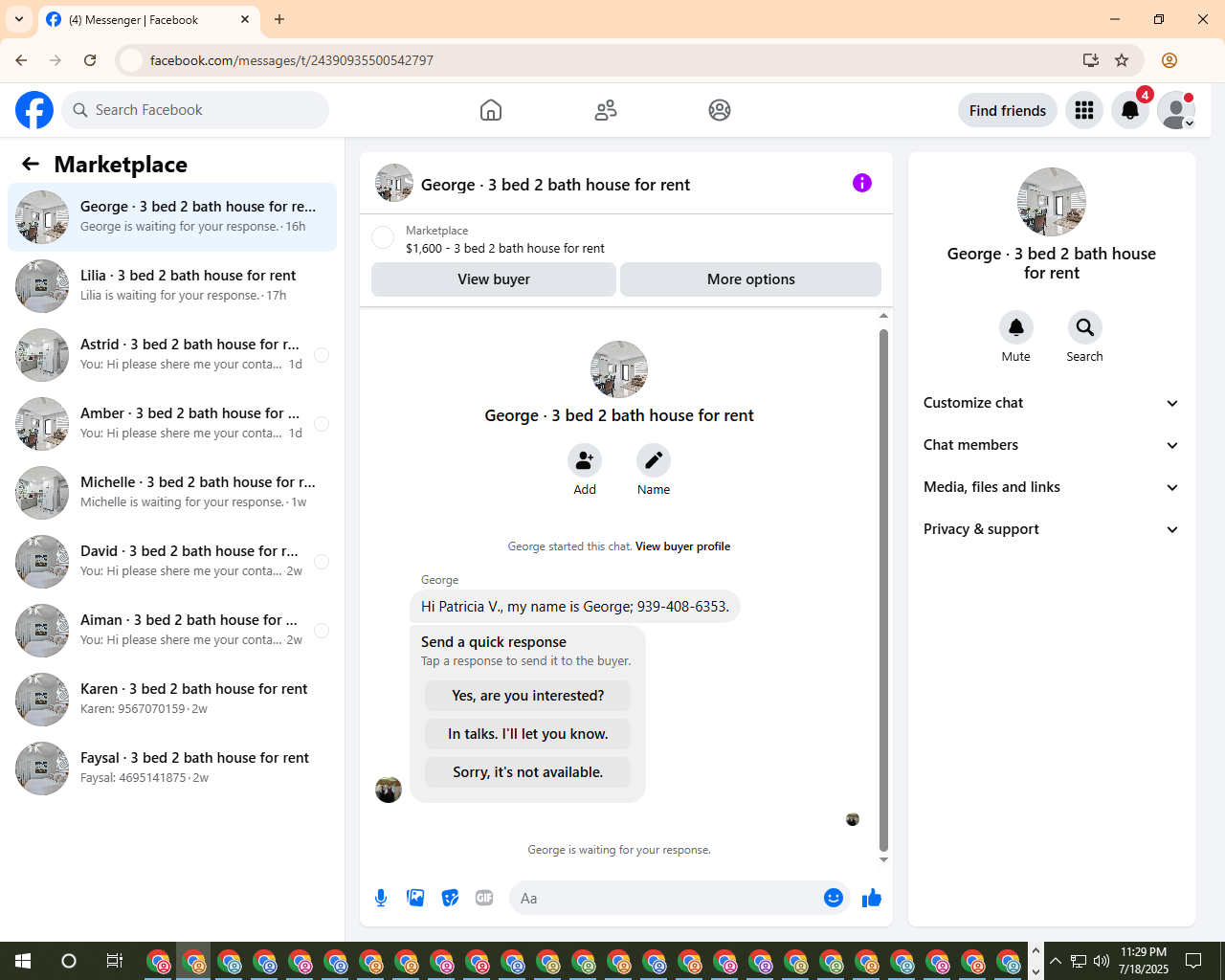Screen dimensions: 1225x980
Task: Expand Privacy & support section
Action: coord(1052,529)
